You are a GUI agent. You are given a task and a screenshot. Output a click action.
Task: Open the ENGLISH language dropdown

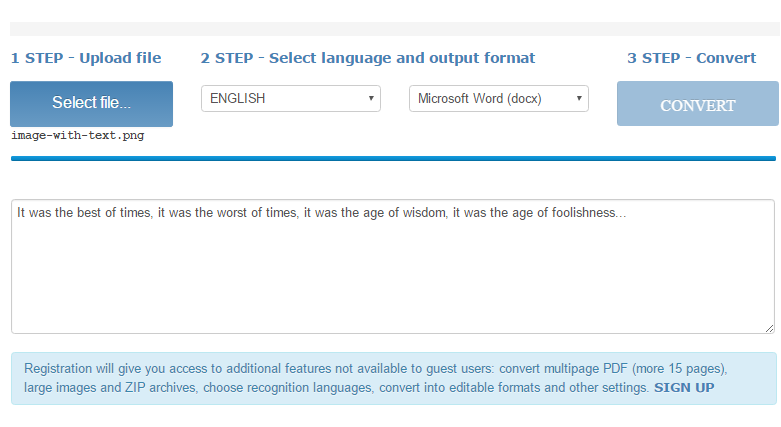(x=291, y=98)
